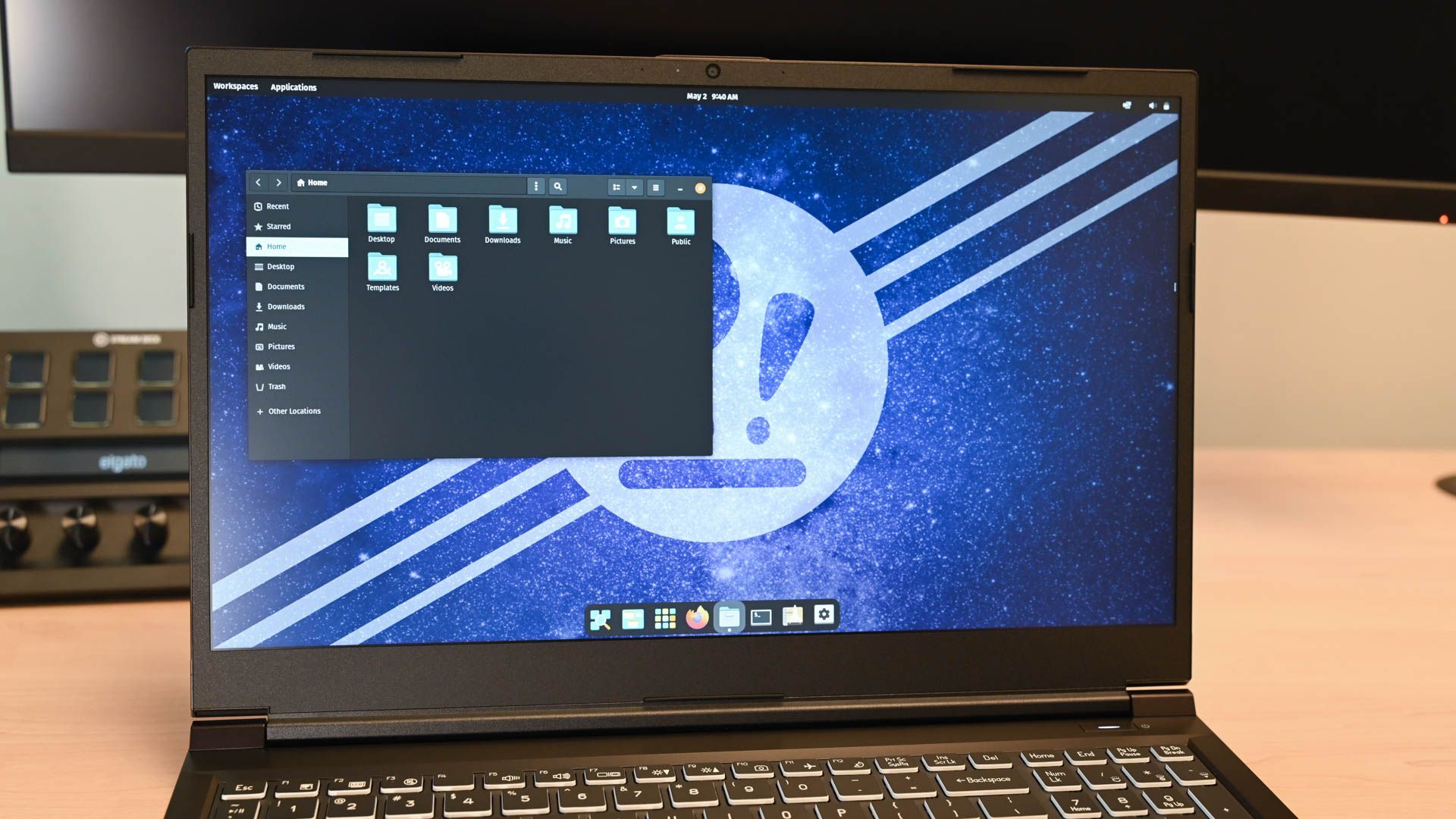The height and width of the screenshot is (819, 1456).
Task: Click the app grid icon in taskbar
Action: (664, 616)
